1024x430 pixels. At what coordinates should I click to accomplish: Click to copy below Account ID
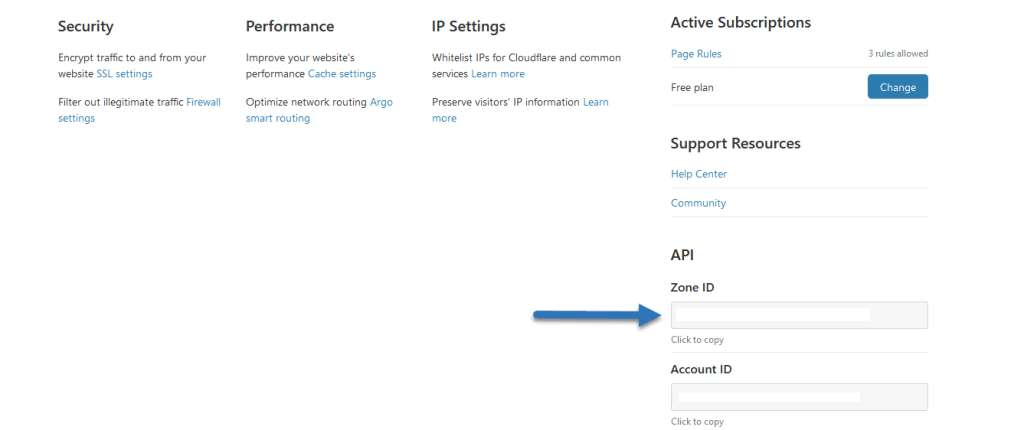click(x=697, y=422)
